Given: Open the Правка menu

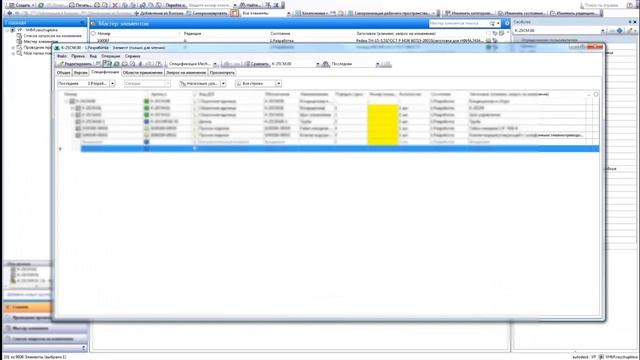Looking at the screenshot, I should click(x=78, y=56).
